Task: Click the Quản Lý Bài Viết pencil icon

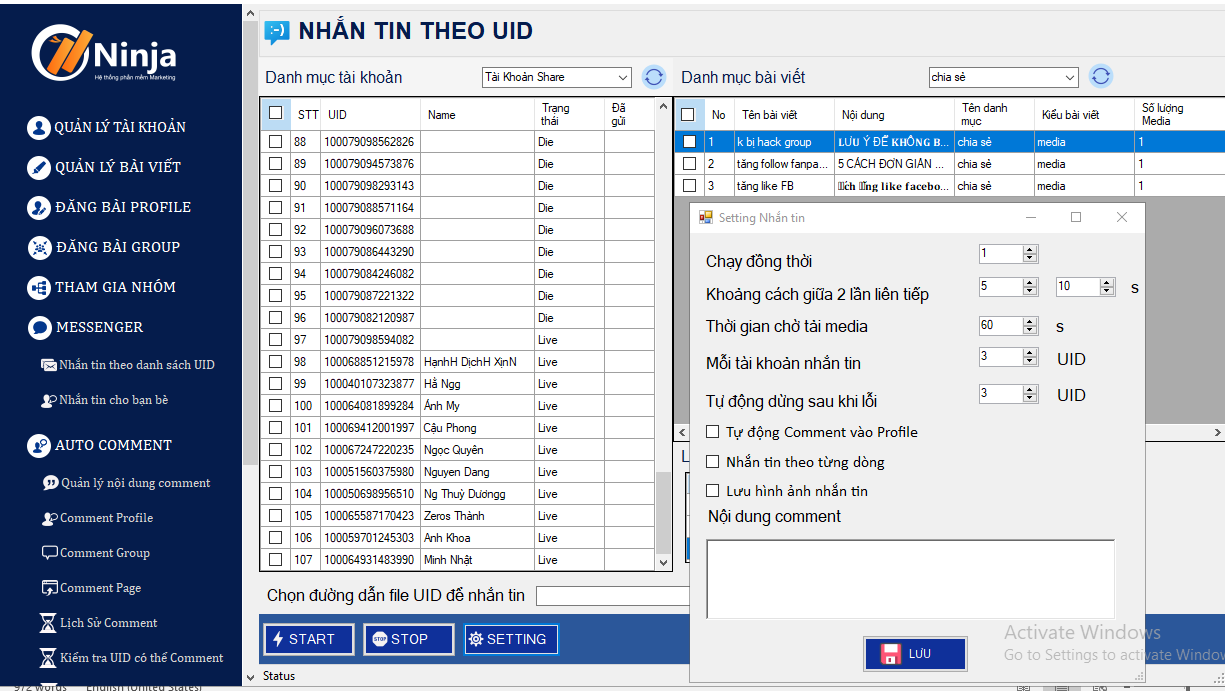Action: [39, 167]
